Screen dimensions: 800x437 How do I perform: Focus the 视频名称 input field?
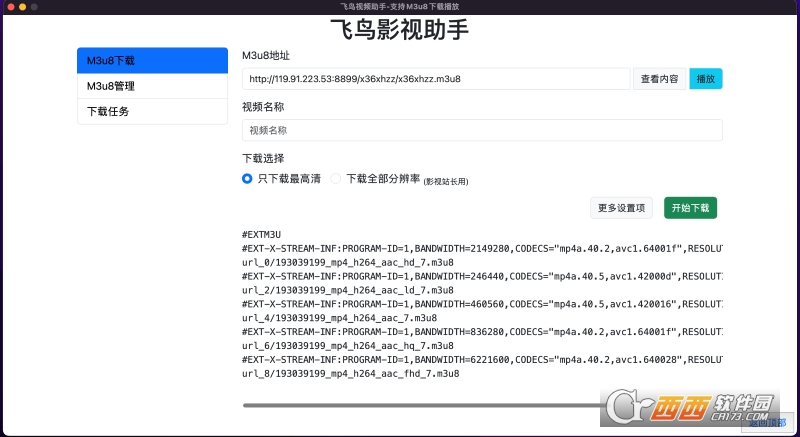coord(482,130)
